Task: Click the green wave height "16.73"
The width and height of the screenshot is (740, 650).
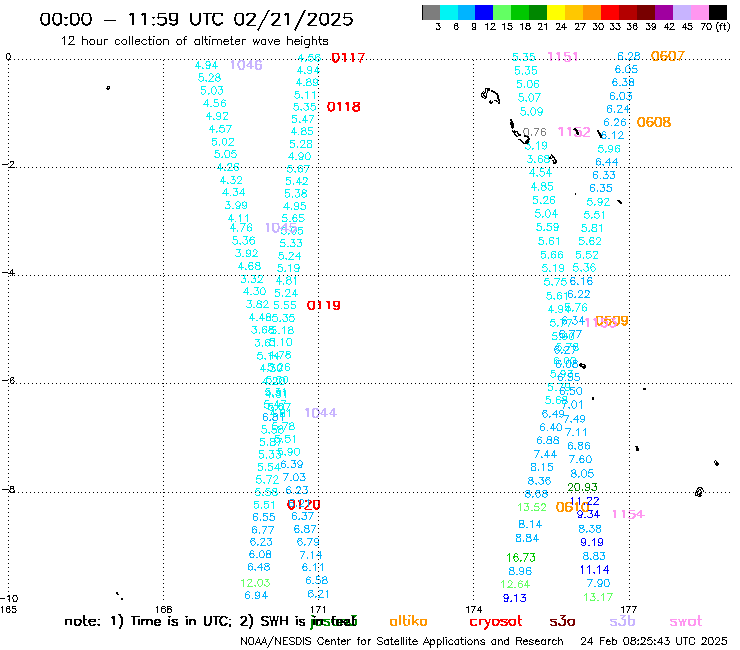Action: 521,557
